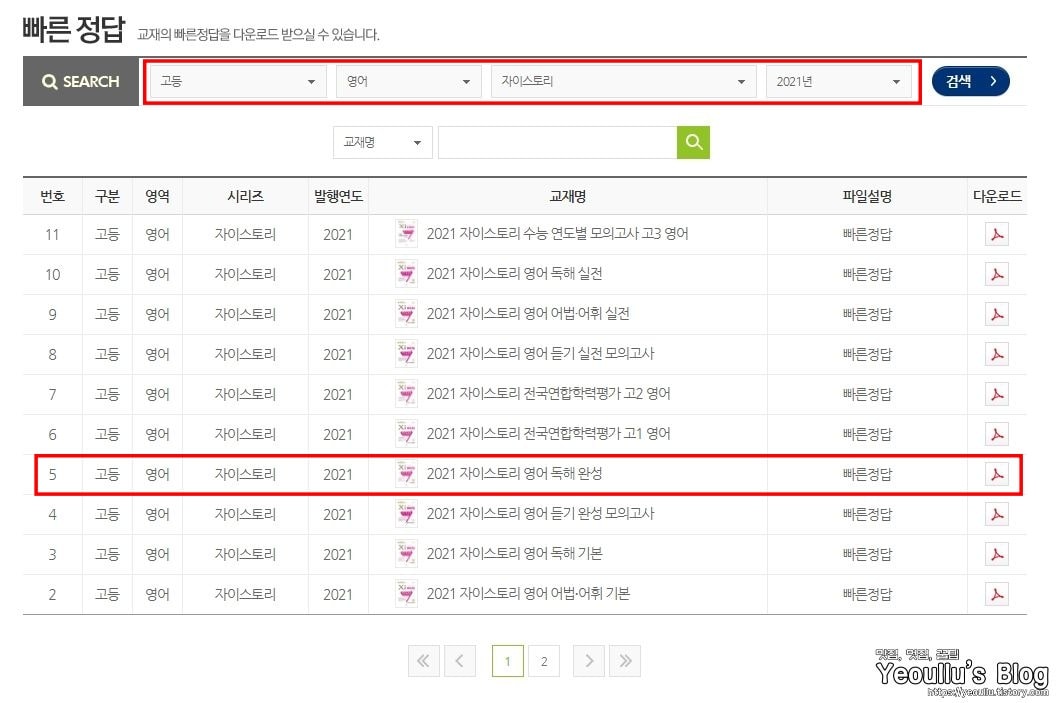1056x703 pixels.
Task: Click the 빠른 정답 page heading
Action: coord(73,29)
